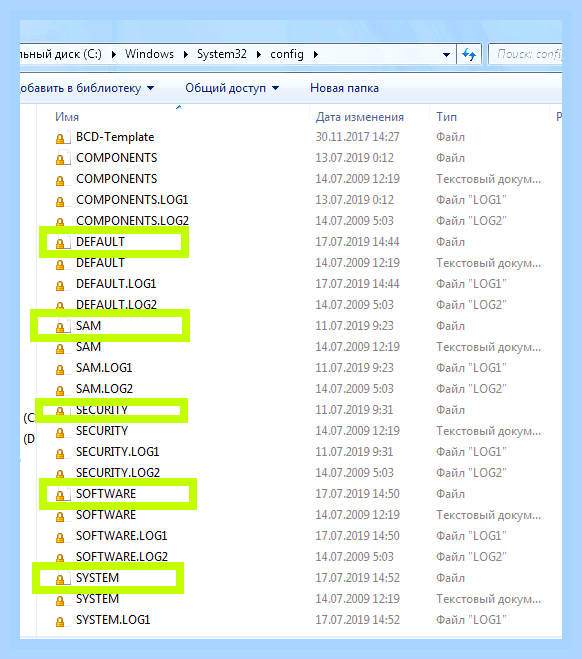Click the SAM.LOG1 file icon
Image resolution: width=582 pixels, height=659 pixels.
(x=61, y=369)
